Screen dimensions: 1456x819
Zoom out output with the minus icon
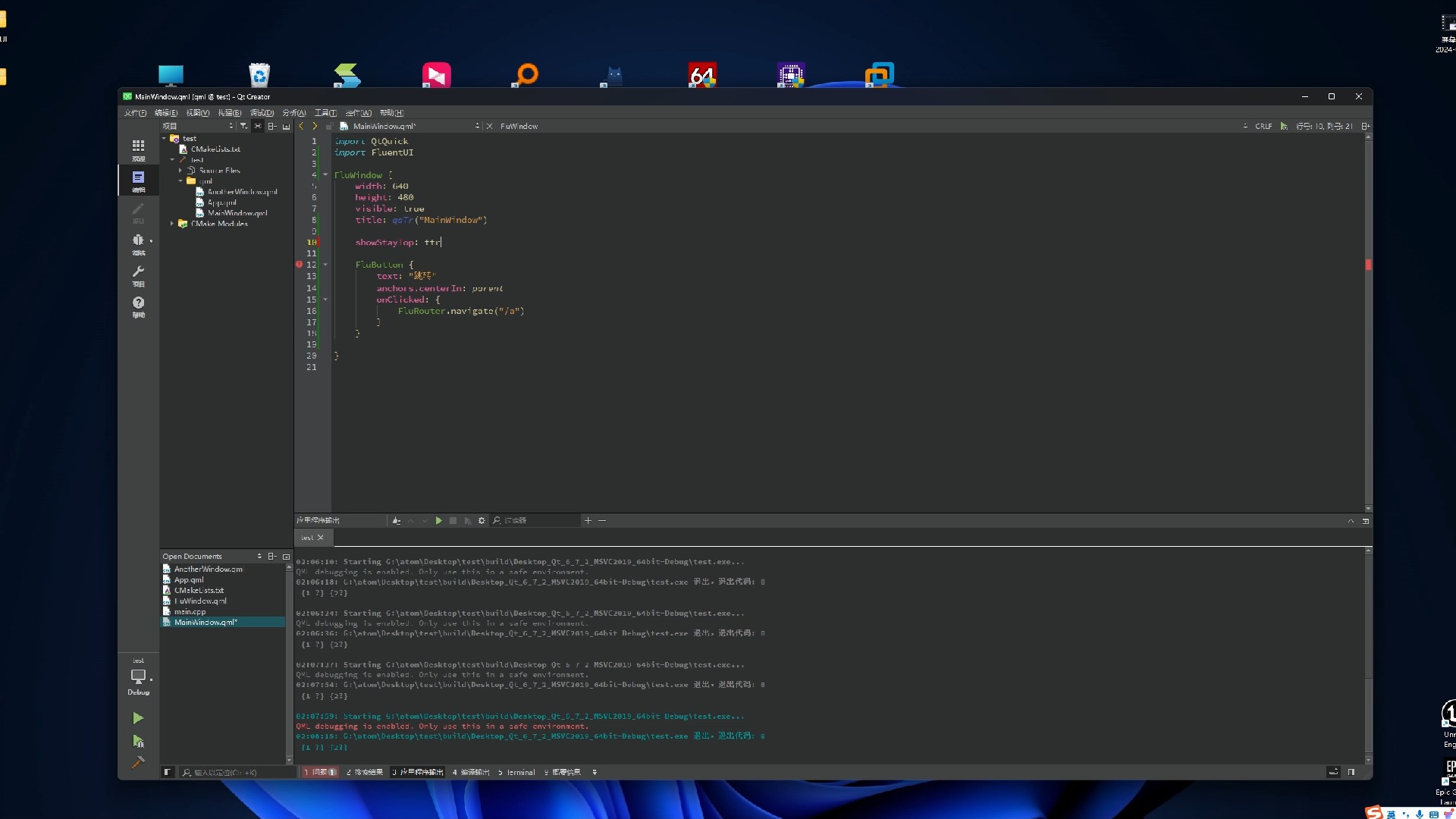coord(602,520)
